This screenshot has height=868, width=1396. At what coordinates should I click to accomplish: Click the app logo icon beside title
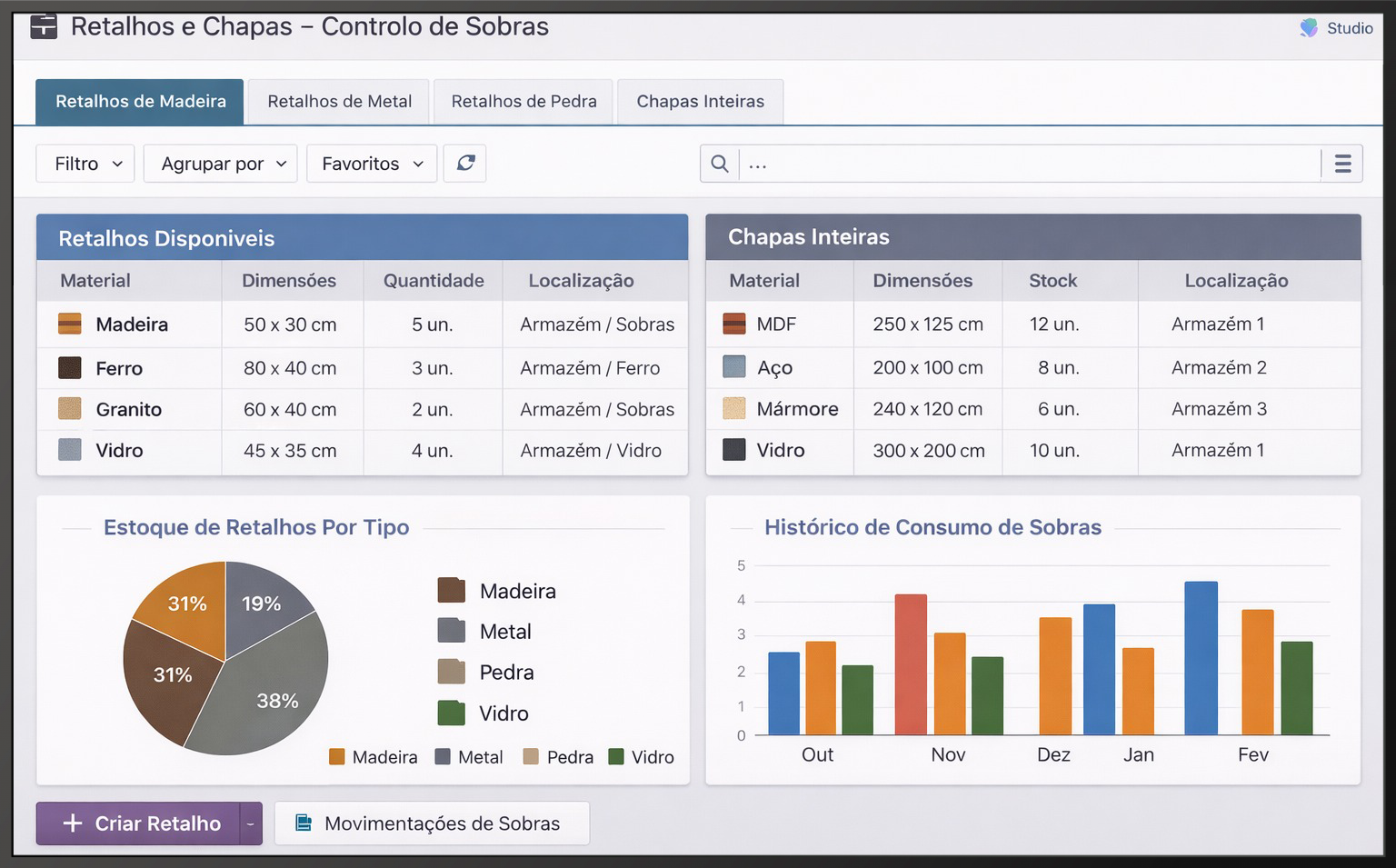[x=44, y=26]
